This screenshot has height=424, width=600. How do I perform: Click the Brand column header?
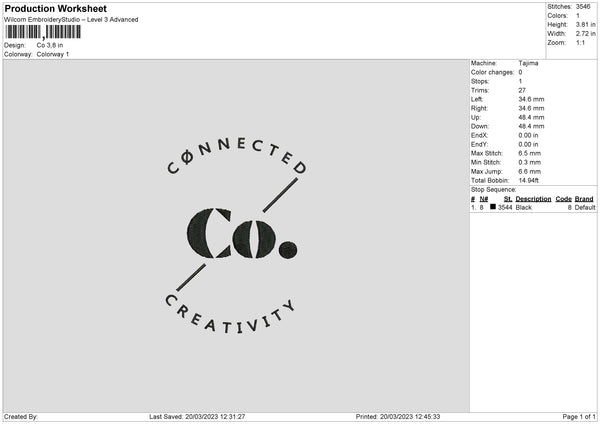pyautogui.click(x=584, y=199)
